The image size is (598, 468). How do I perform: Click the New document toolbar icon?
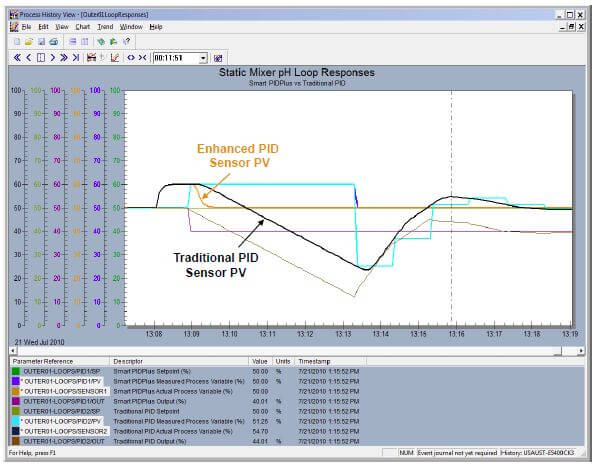pos(17,42)
